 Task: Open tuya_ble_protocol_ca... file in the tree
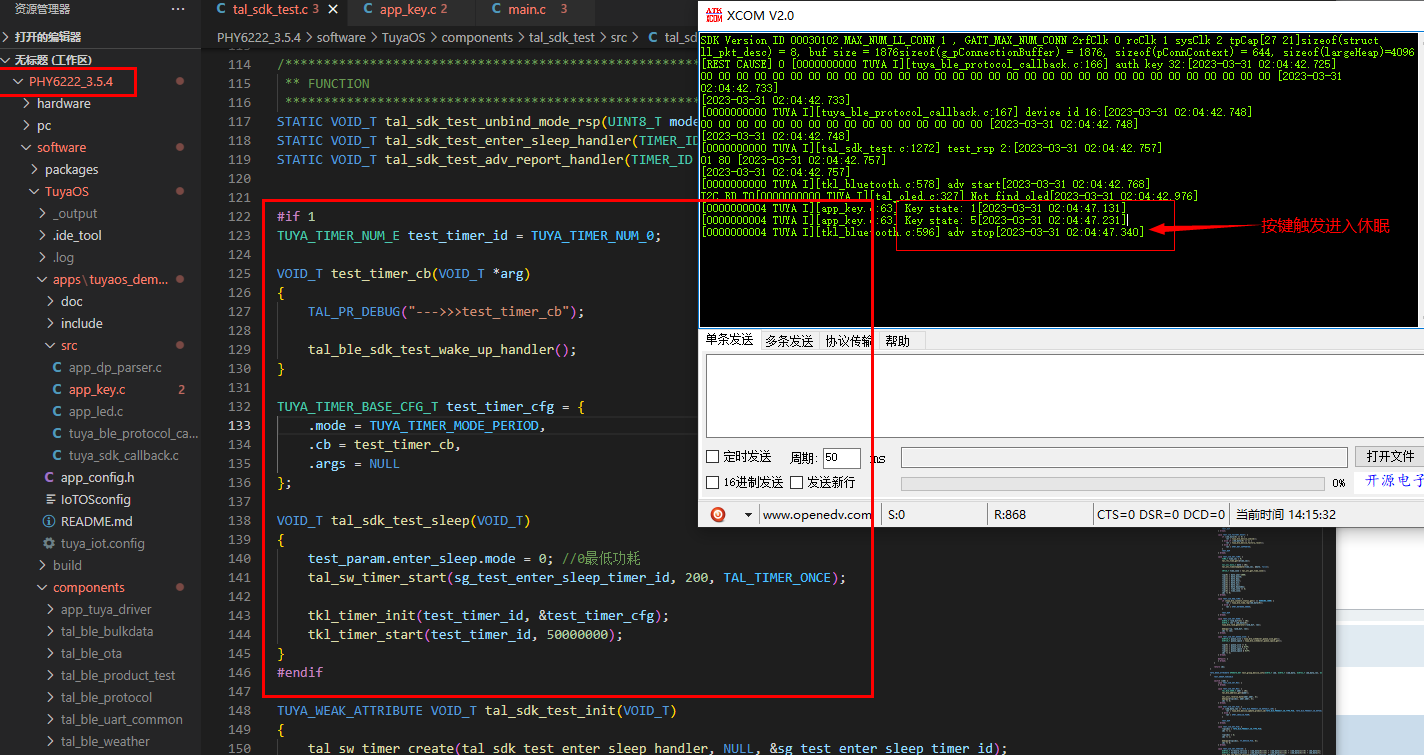(133, 433)
